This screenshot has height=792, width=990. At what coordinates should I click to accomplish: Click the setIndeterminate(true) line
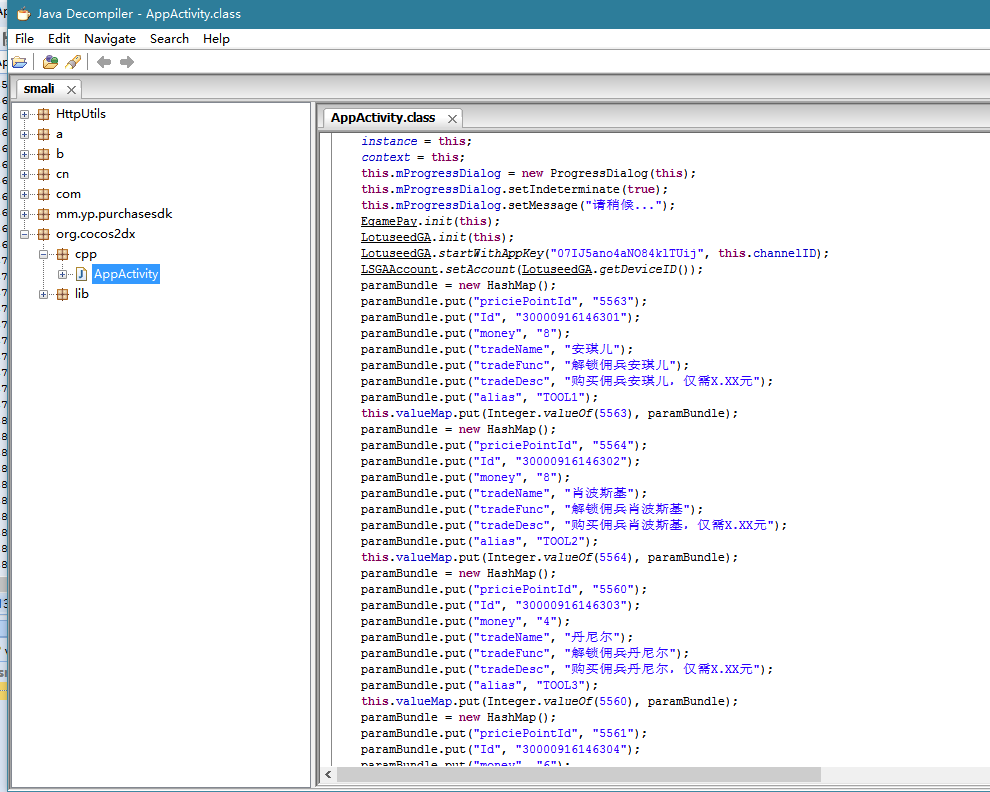(515, 189)
